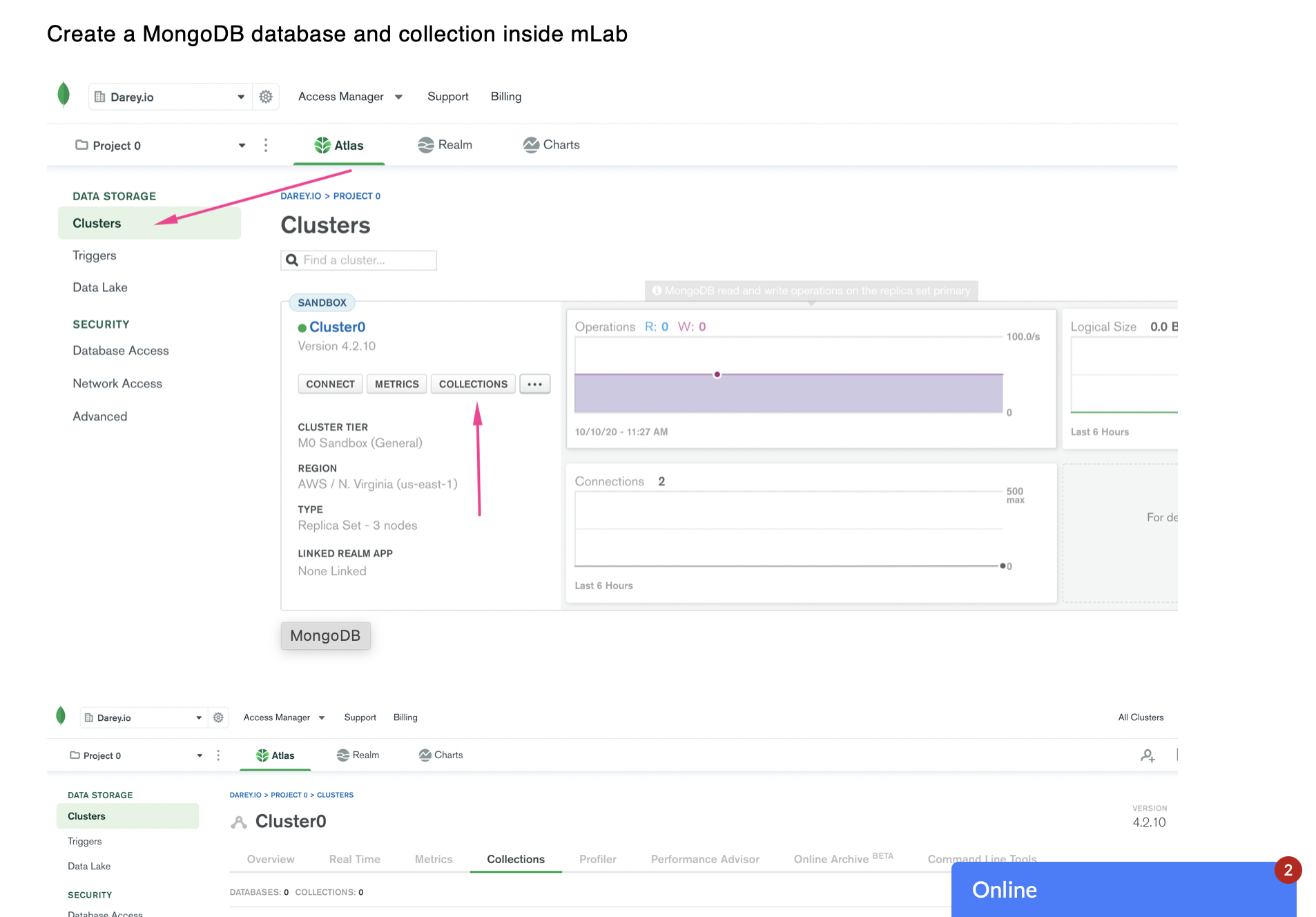
Task: Click the info icon in operations tooltip
Action: [657, 291]
